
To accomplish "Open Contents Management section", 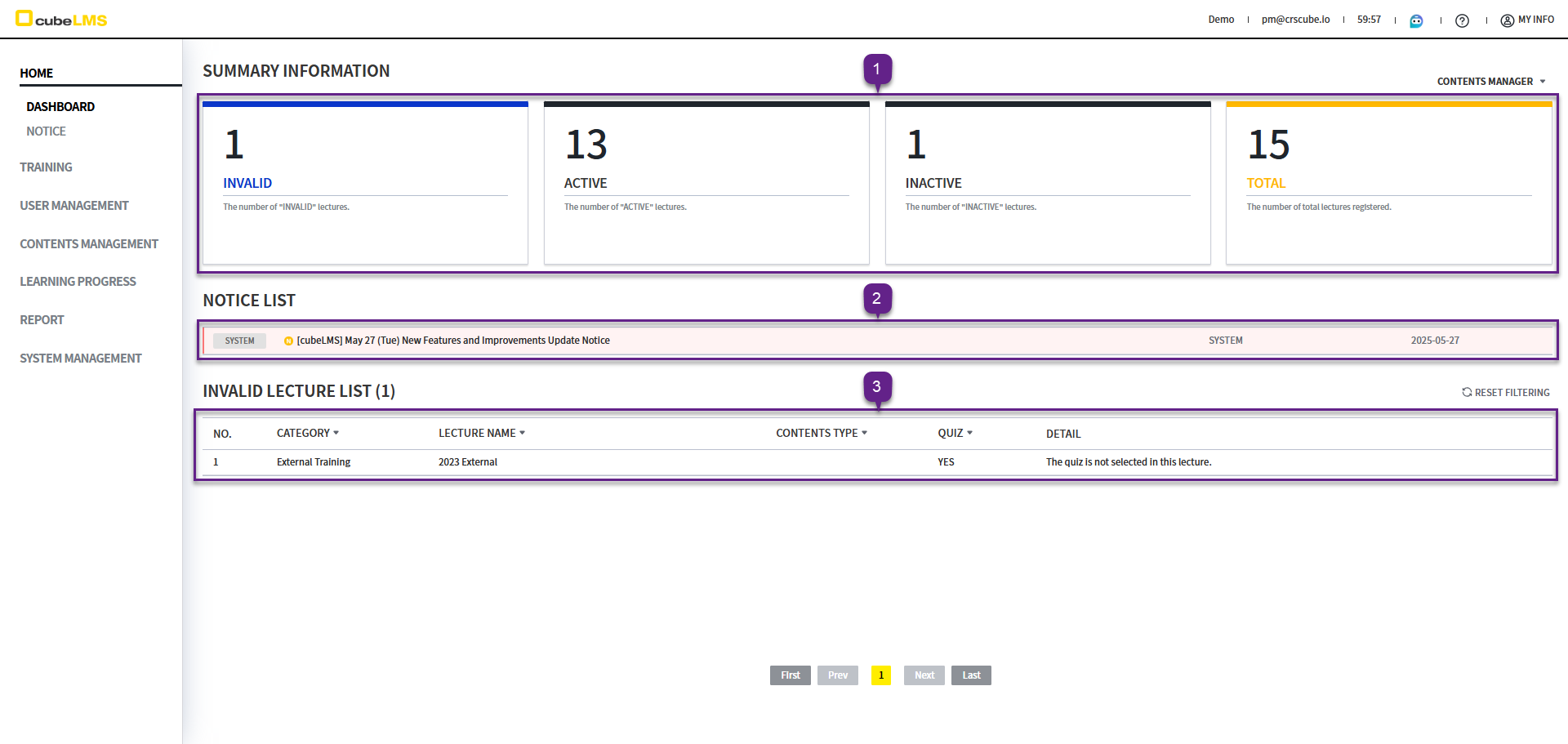I will (x=89, y=244).
